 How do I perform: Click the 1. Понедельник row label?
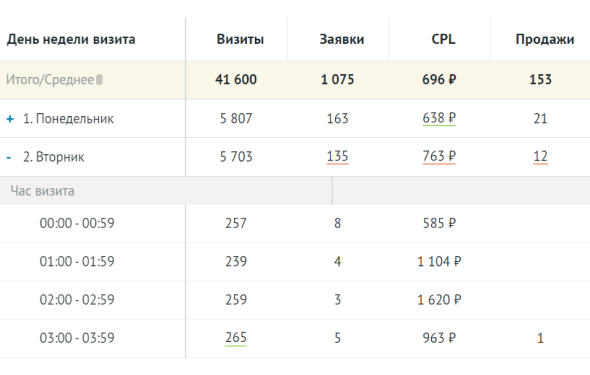coord(68,119)
